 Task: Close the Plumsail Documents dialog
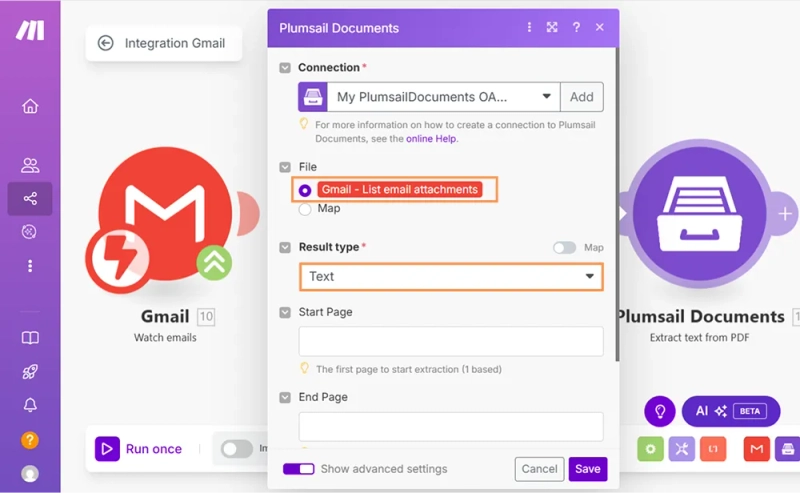pos(599,27)
